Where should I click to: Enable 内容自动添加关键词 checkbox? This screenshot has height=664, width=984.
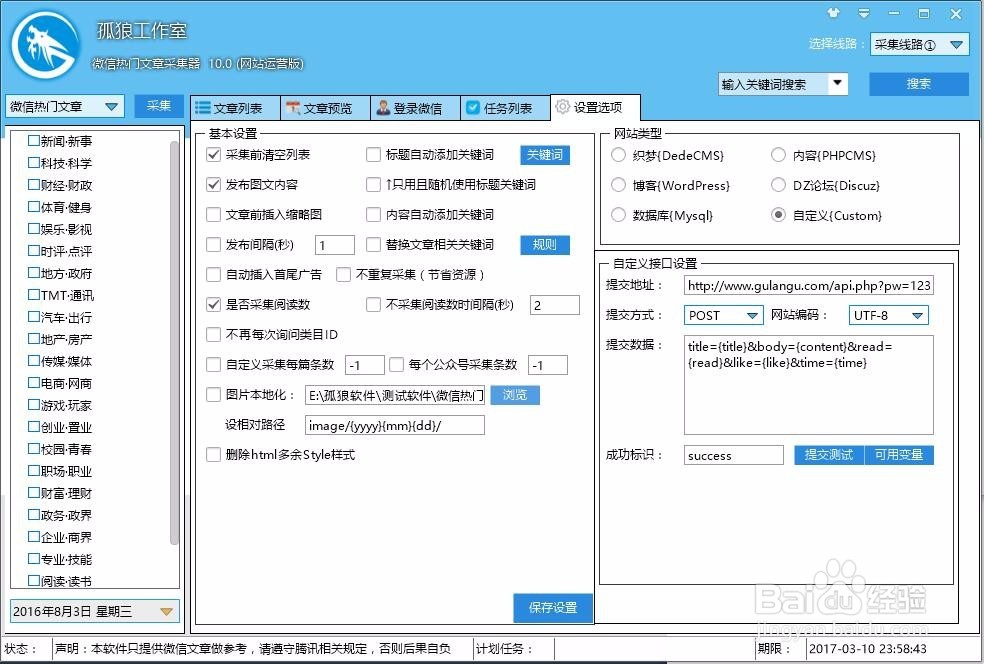click(373, 215)
